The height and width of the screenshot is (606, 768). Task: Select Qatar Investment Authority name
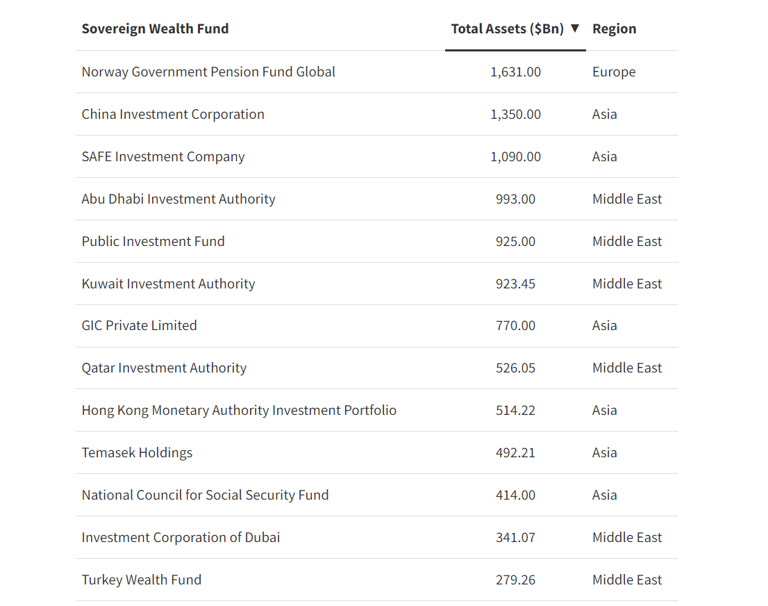[164, 368]
